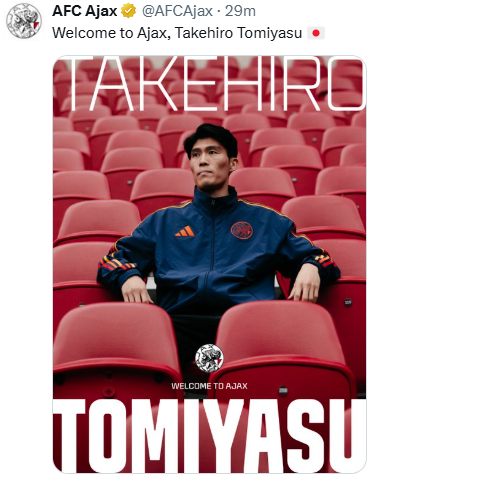Click the player's hand resting on right seat
The height and width of the screenshot is (481, 490).
click(x=304, y=286)
